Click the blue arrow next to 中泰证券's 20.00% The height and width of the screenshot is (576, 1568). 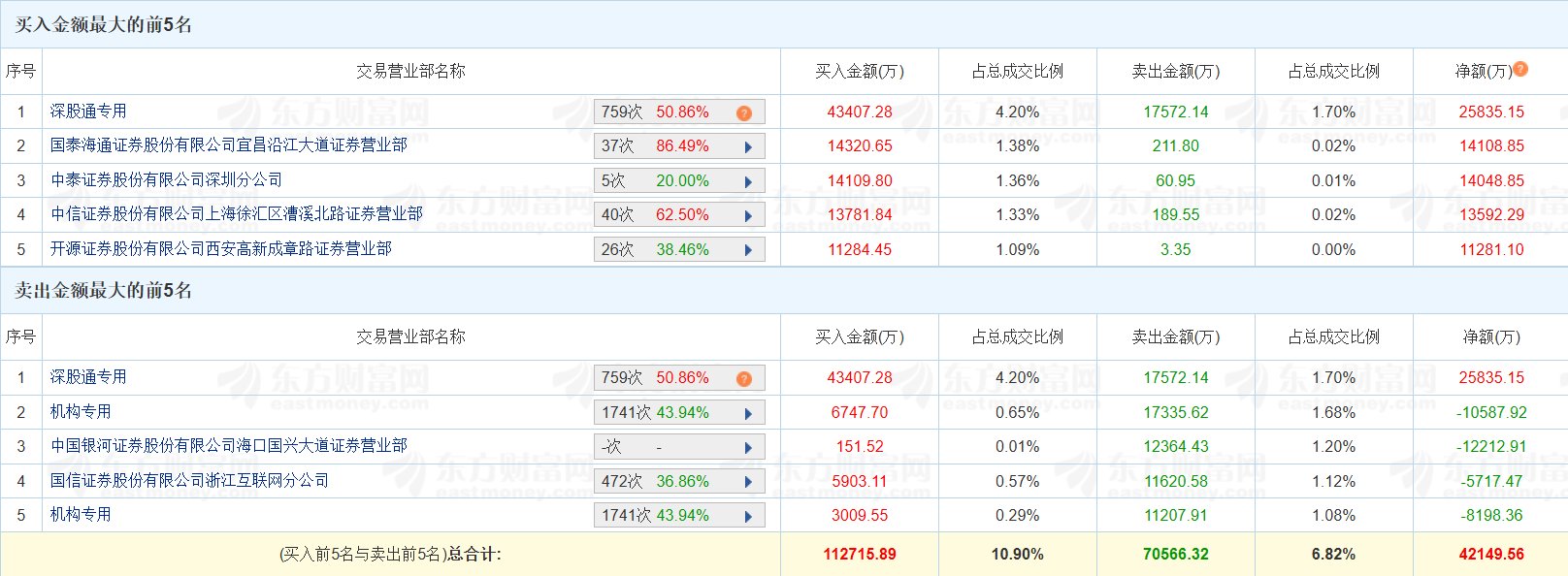(748, 182)
